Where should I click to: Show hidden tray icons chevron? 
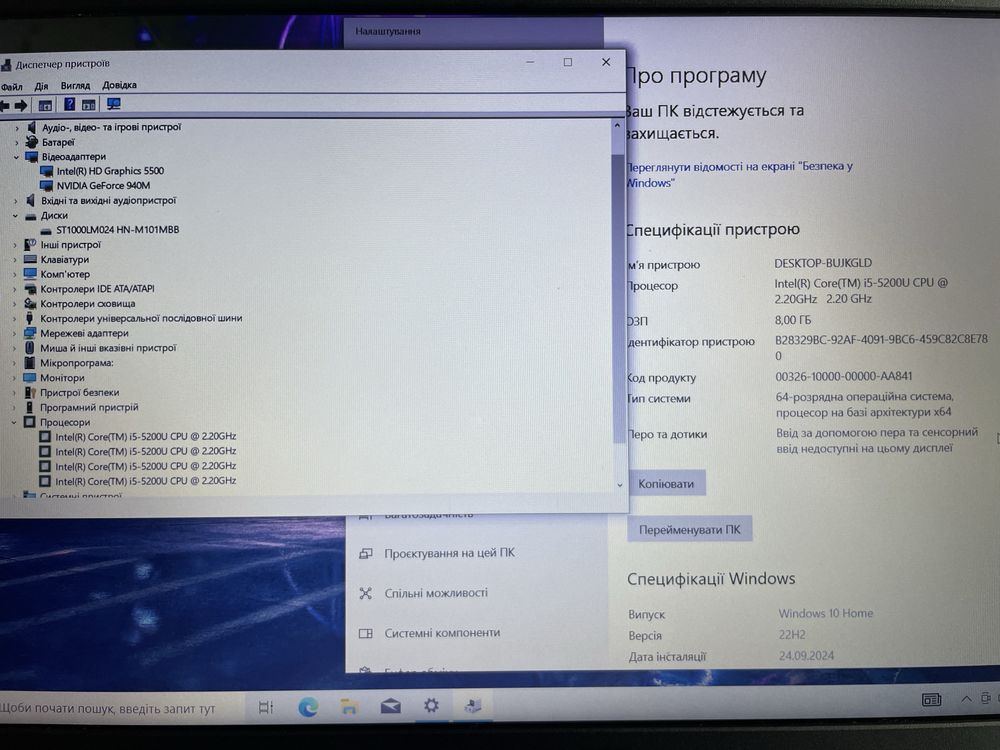(x=966, y=699)
